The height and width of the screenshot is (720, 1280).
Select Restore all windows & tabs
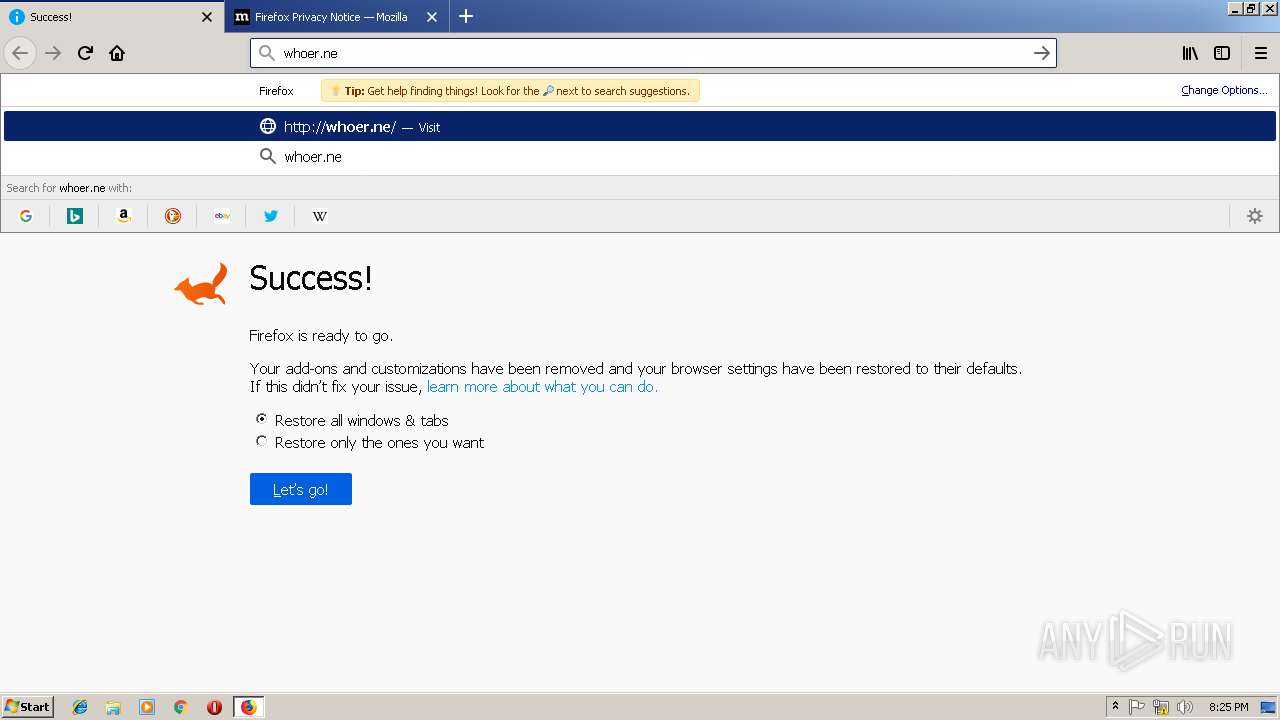(x=262, y=419)
